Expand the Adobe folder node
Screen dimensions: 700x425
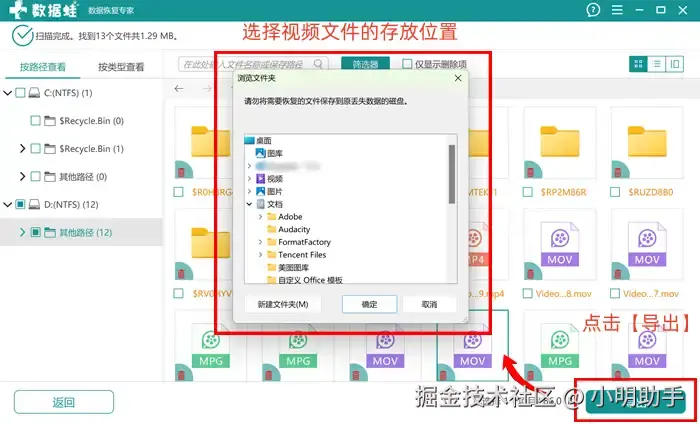261,217
